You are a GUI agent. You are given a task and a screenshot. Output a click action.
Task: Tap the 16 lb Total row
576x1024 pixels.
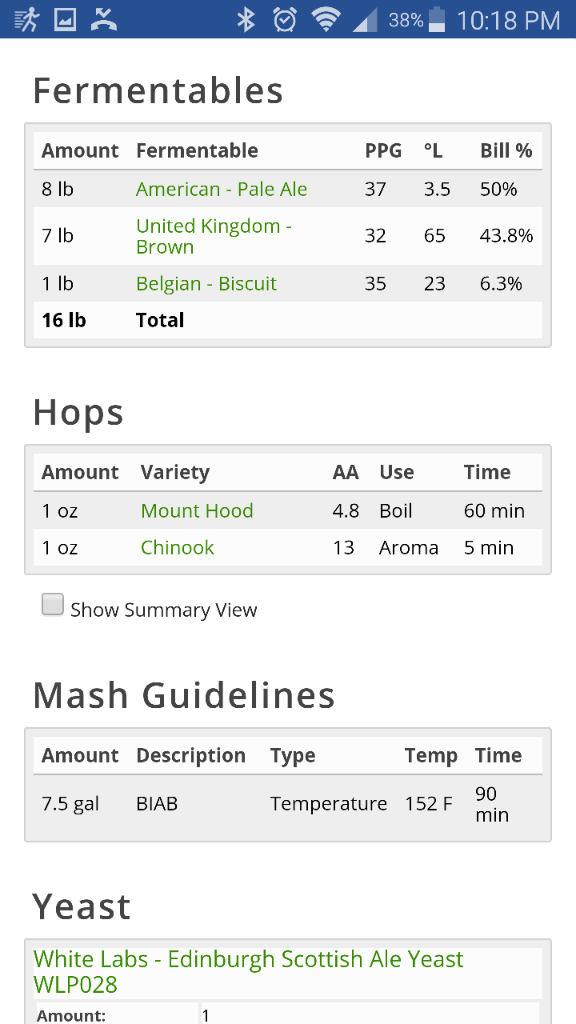click(x=288, y=320)
